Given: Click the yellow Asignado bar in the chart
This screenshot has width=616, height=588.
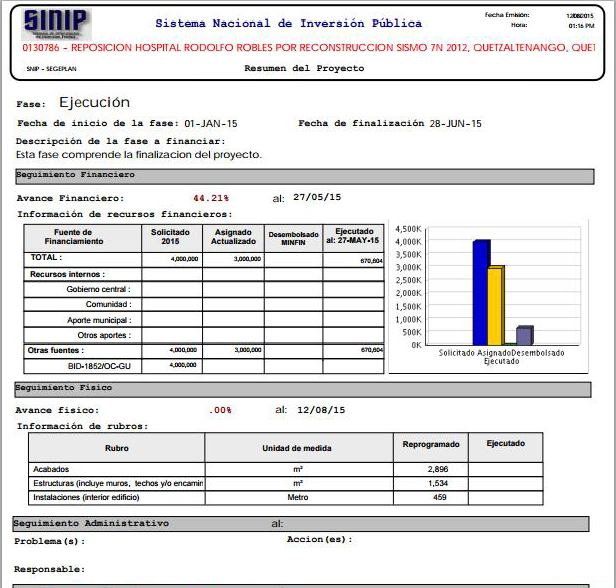Looking at the screenshot, I should click(495, 305).
